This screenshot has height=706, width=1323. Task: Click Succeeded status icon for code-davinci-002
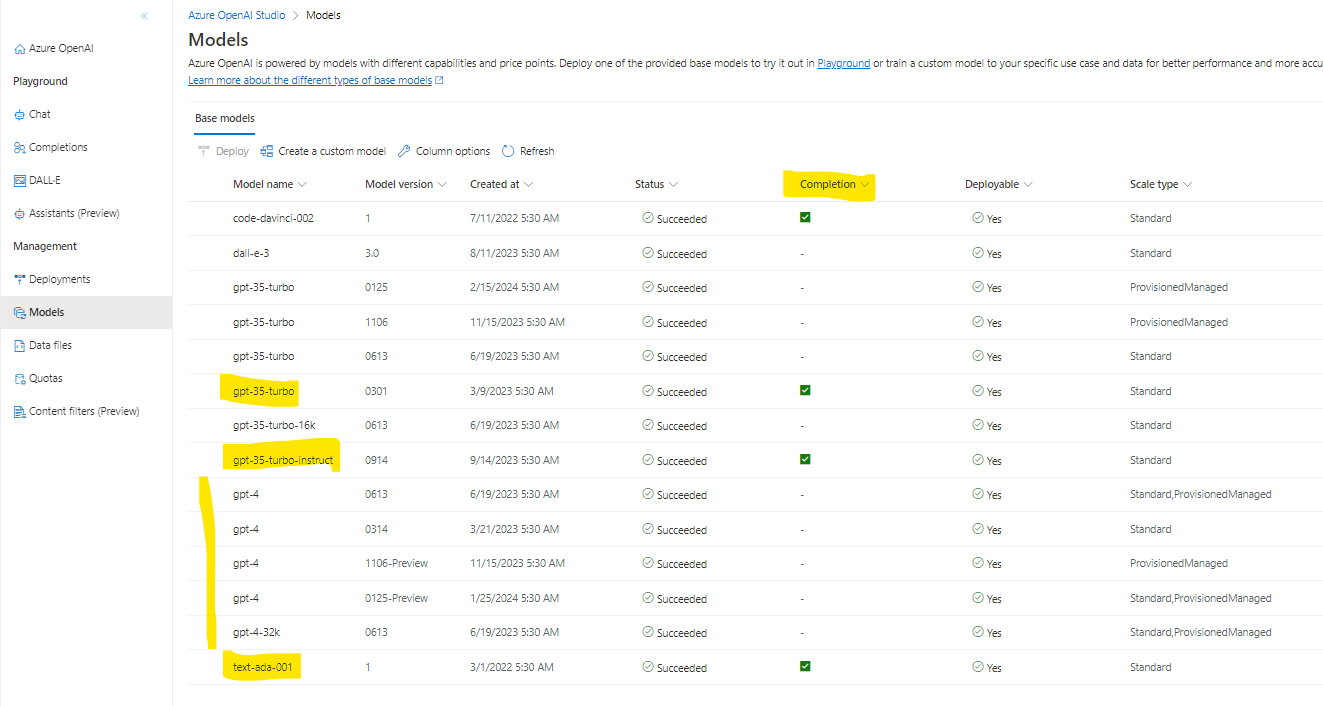tap(648, 218)
